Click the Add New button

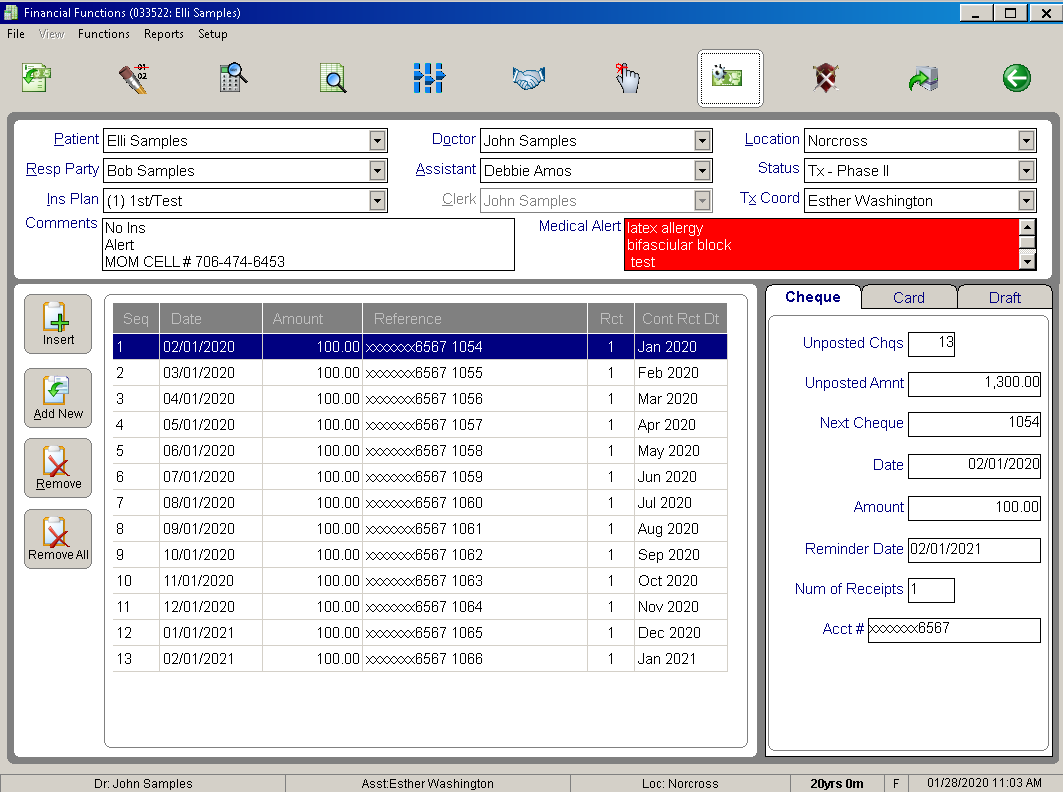pos(58,398)
